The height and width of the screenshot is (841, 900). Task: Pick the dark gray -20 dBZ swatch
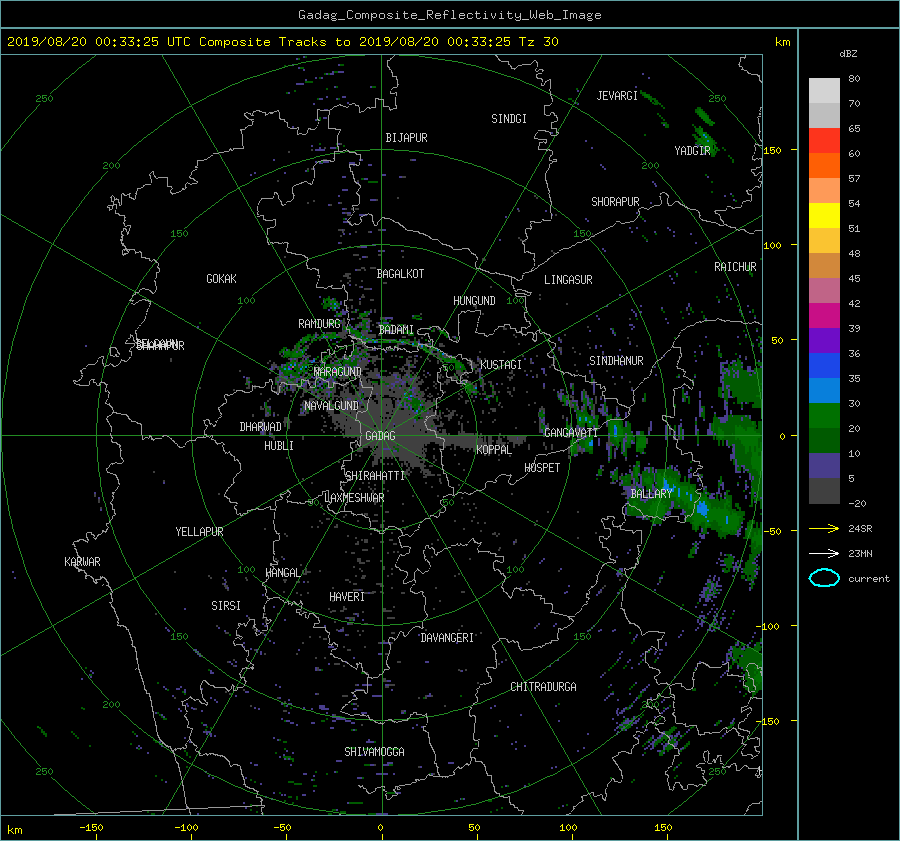824,491
